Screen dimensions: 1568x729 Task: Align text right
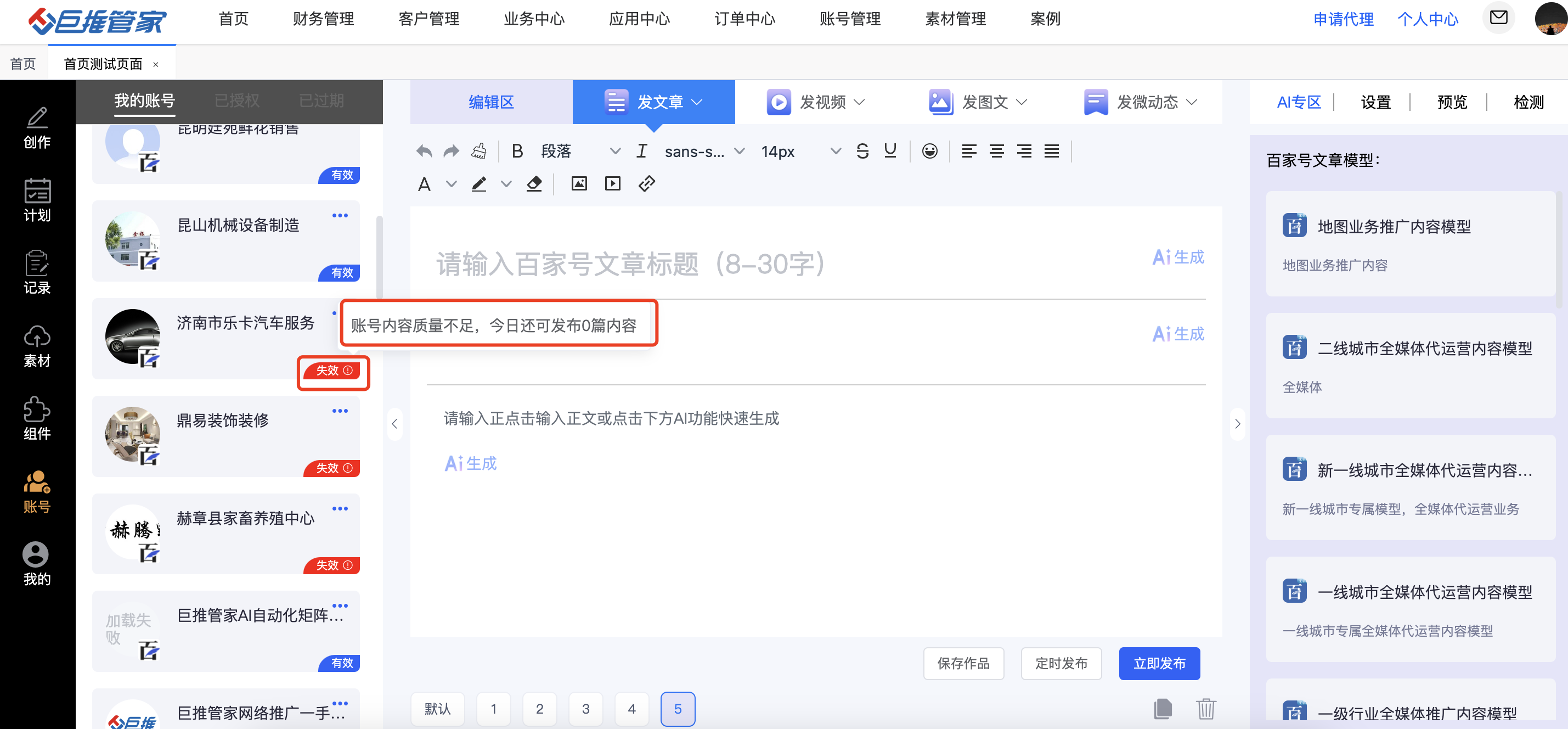pyautogui.click(x=1024, y=151)
